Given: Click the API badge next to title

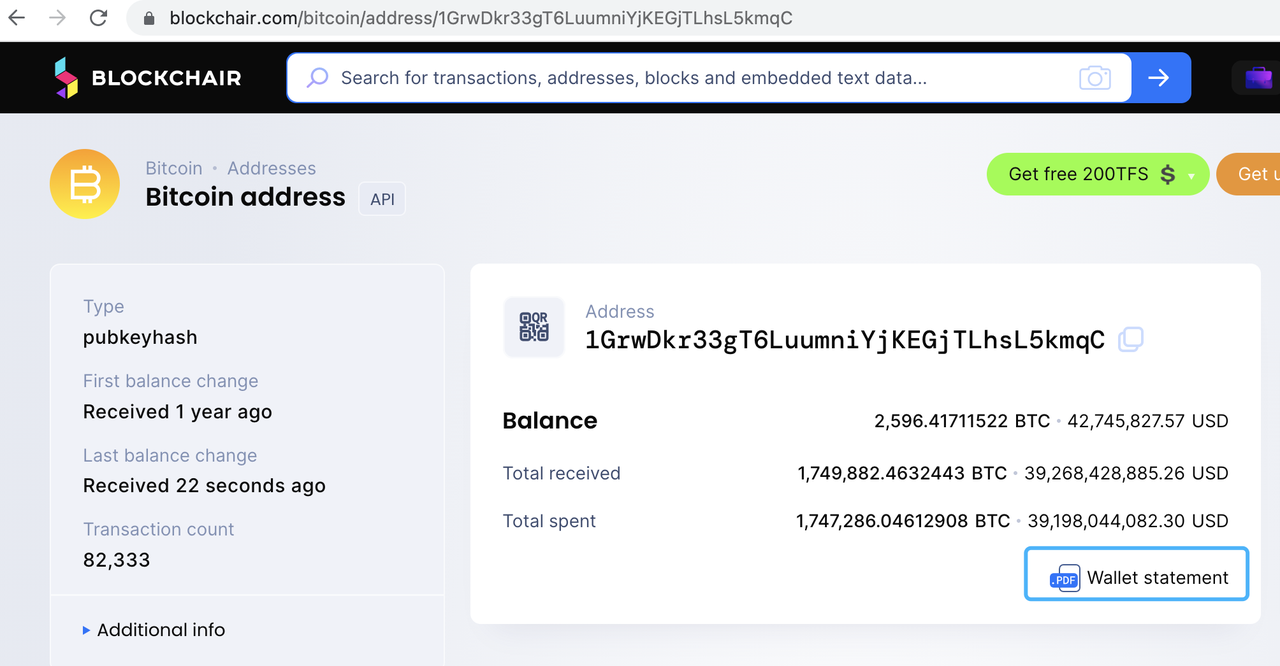Looking at the screenshot, I should (382, 199).
